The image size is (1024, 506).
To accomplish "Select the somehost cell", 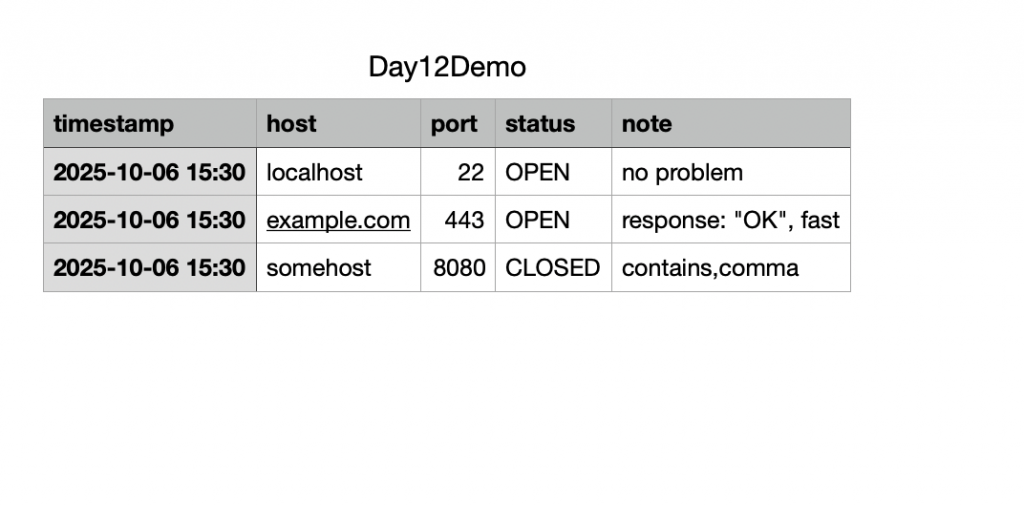I will pyautogui.click(x=338, y=268).
